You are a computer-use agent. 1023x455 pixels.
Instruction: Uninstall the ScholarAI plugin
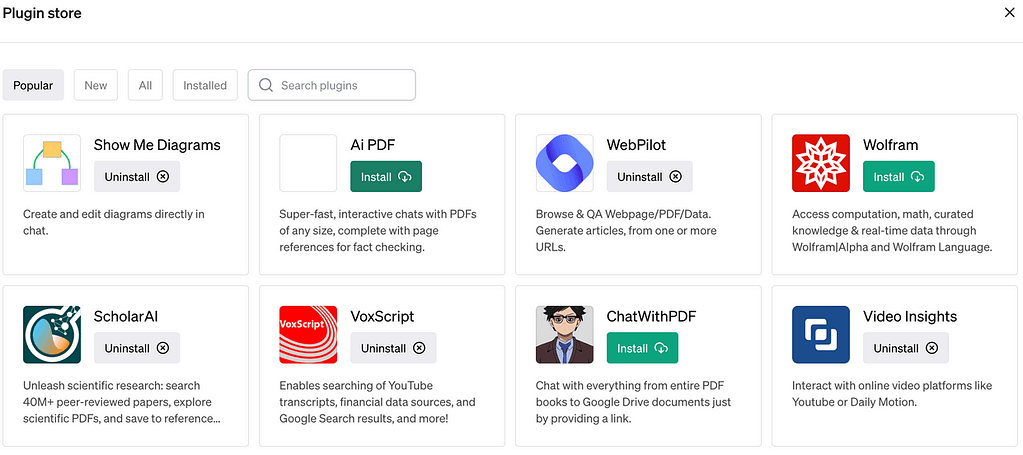pos(137,348)
